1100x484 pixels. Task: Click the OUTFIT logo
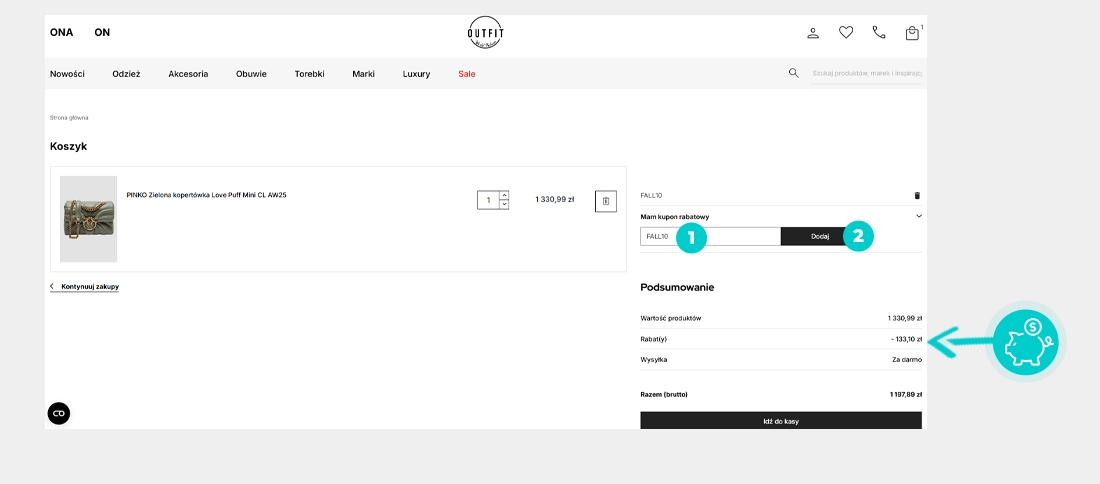[486, 33]
